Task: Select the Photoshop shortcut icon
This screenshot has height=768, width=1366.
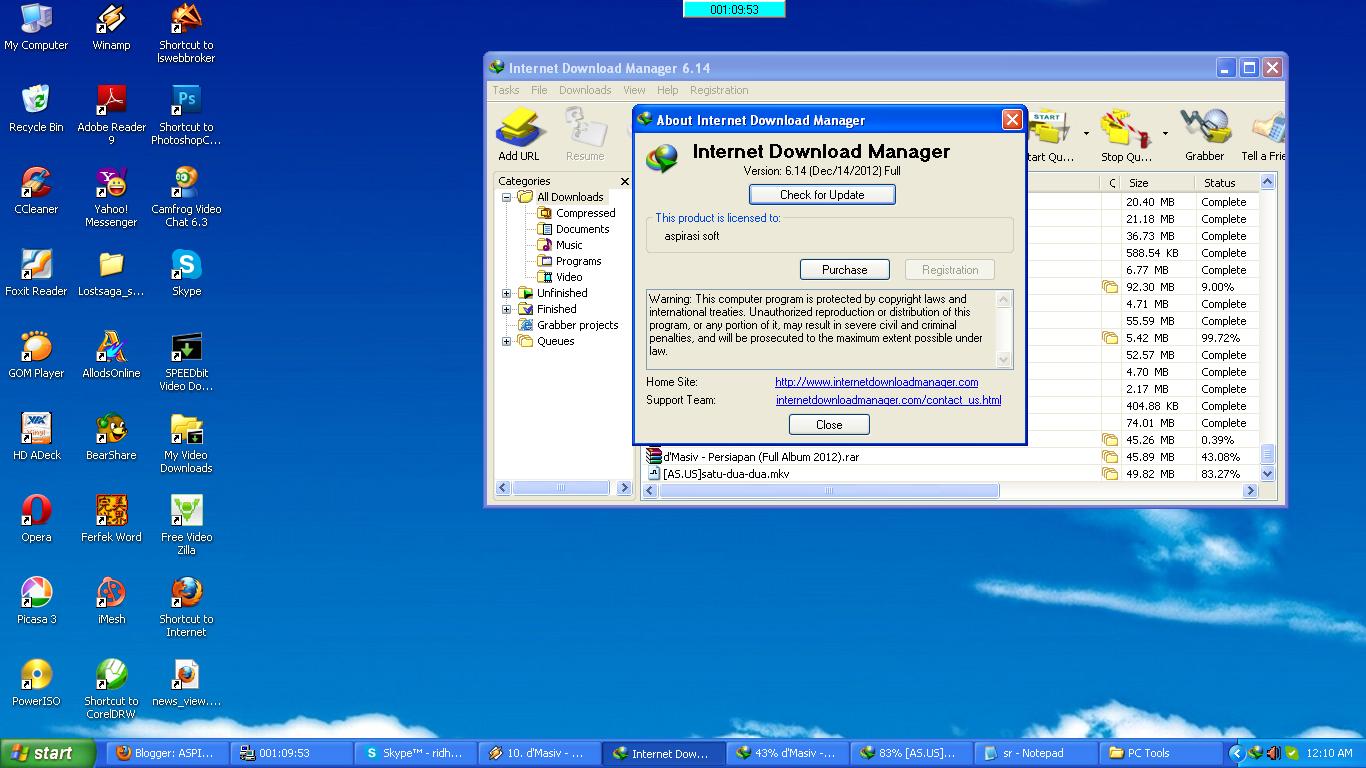Action: [186, 116]
